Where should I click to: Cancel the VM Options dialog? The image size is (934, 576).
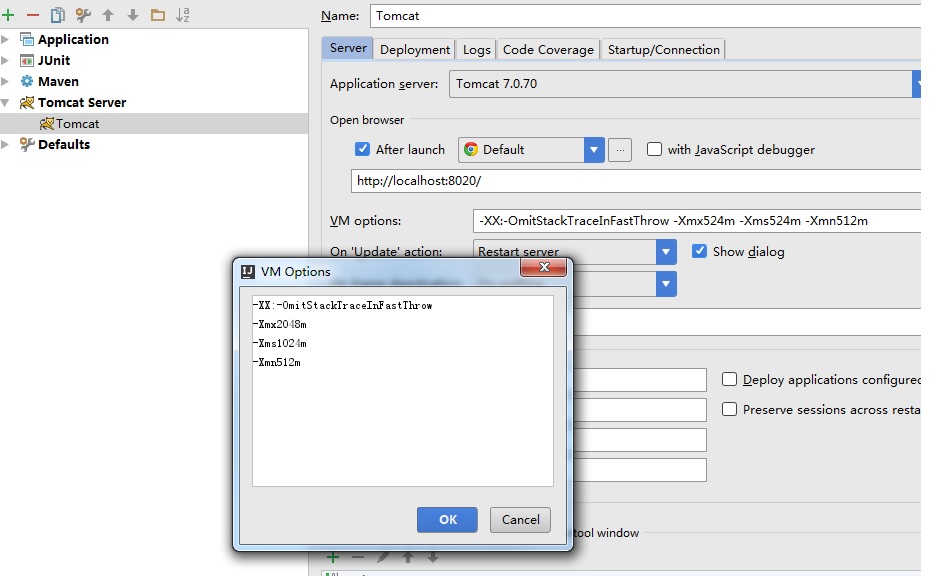coord(518,519)
